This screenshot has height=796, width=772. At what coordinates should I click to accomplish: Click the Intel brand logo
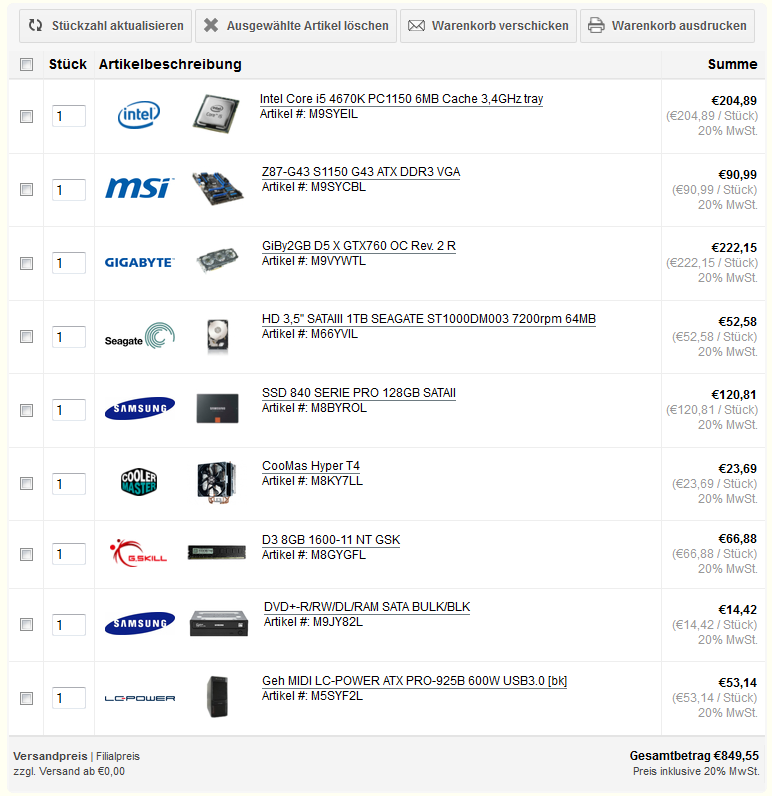tap(139, 116)
